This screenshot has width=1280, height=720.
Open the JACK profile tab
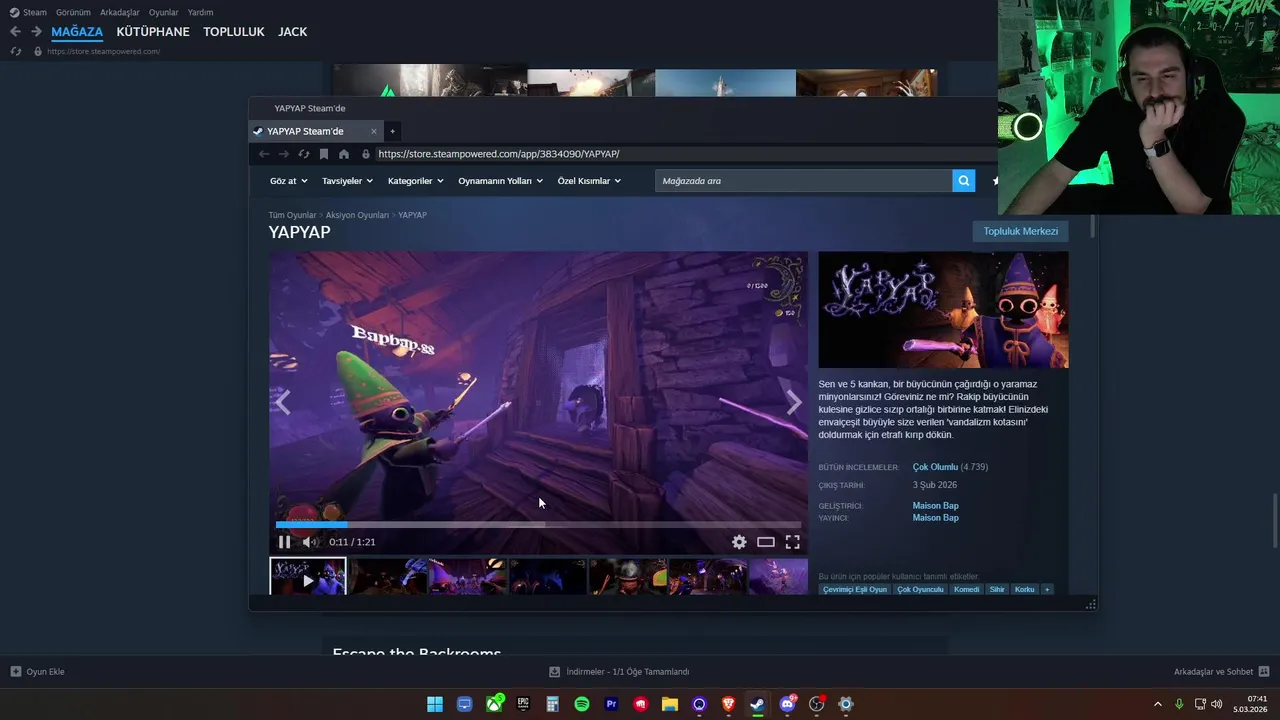(x=292, y=32)
